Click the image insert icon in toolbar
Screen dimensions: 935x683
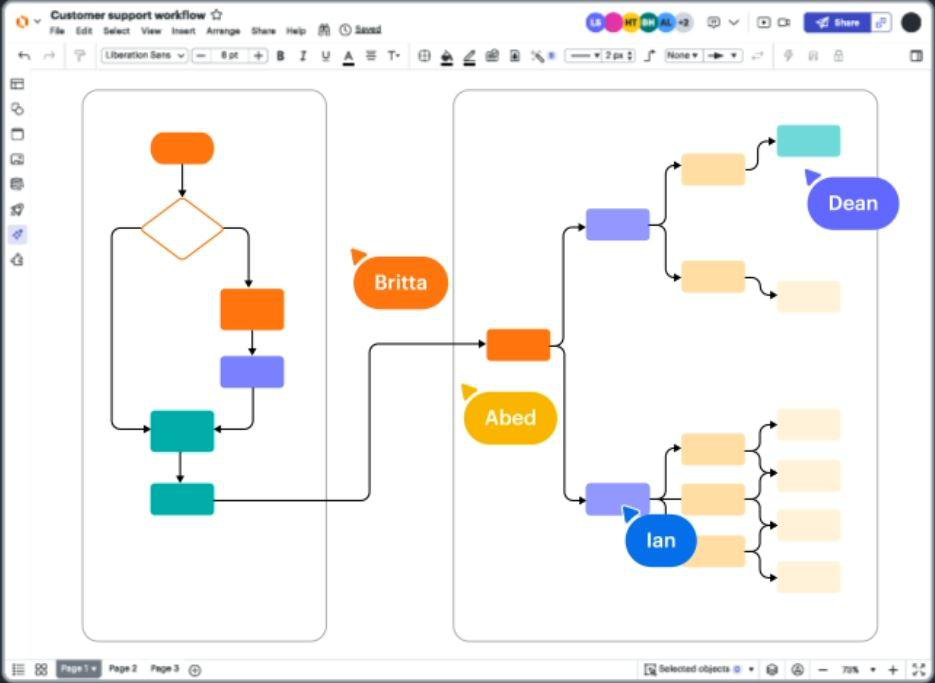click(515, 56)
